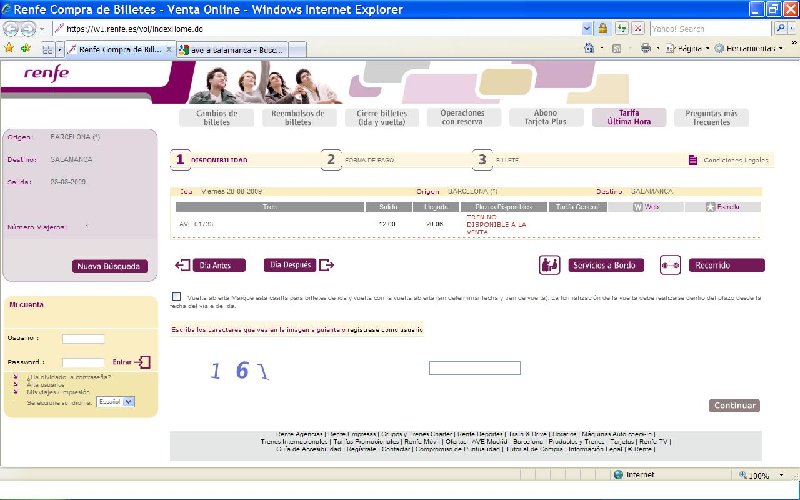
Task: Go forward with the browser Forward arrow
Action: tap(28, 29)
